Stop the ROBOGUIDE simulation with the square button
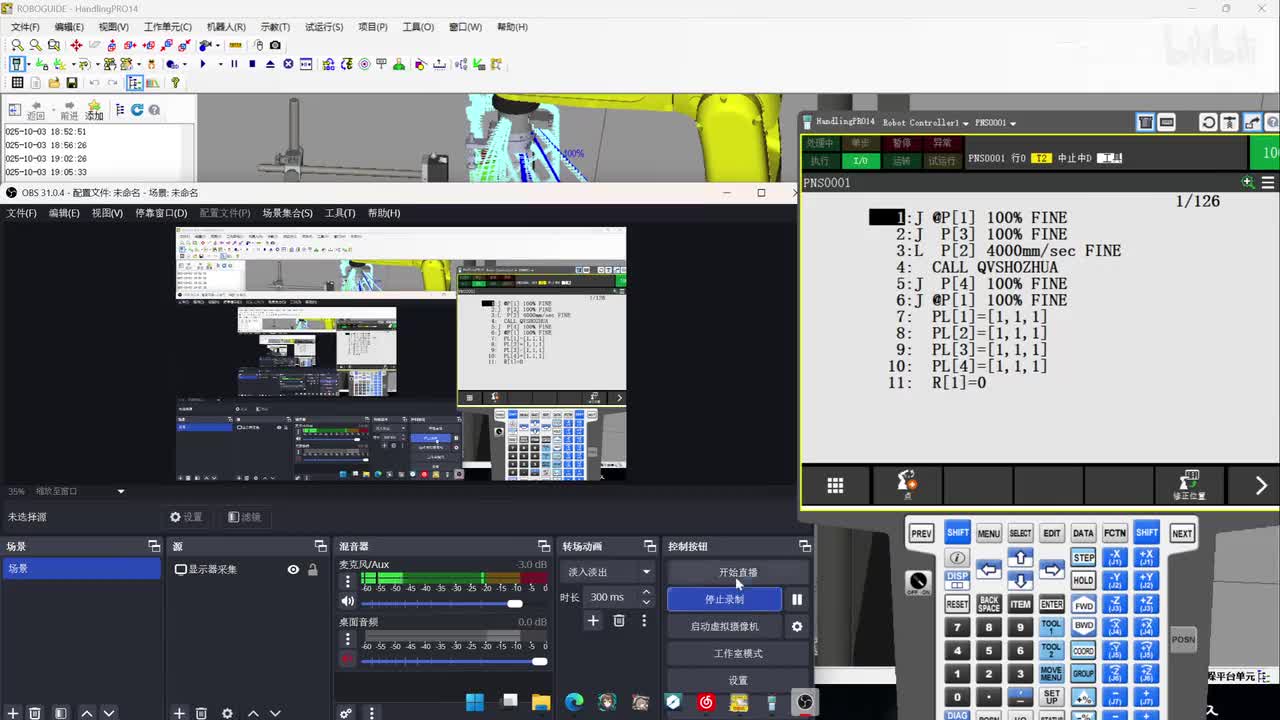1280x720 pixels. pos(252,64)
